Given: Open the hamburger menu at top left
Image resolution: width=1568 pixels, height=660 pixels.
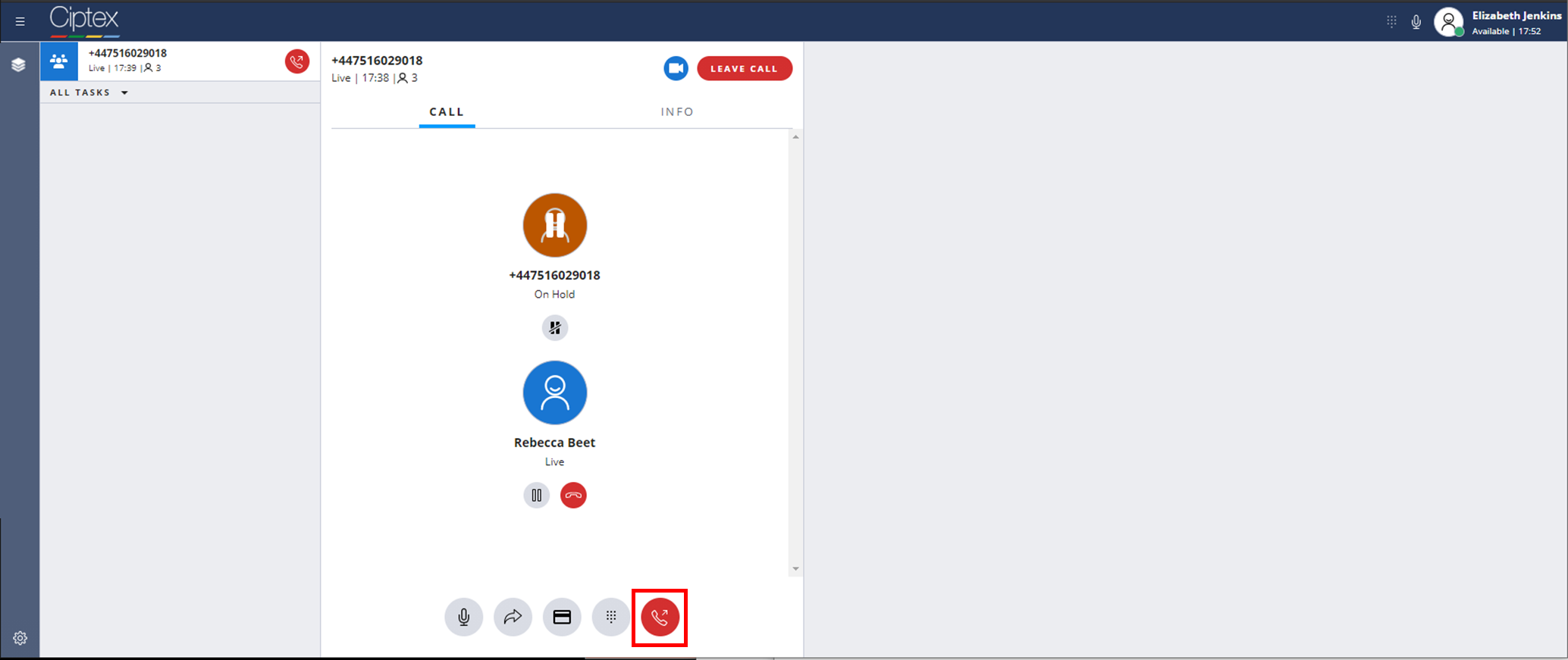Looking at the screenshot, I should pyautogui.click(x=20, y=21).
